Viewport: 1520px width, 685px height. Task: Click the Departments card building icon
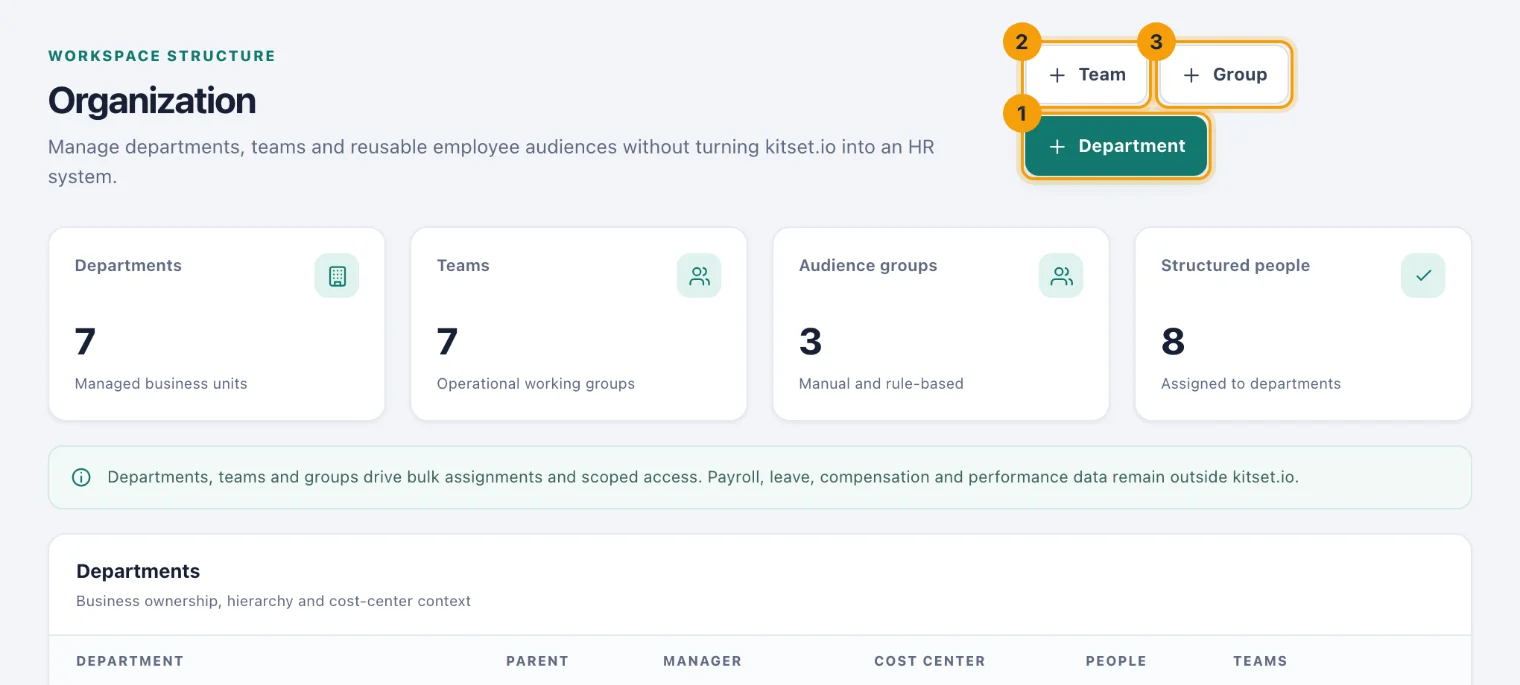coord(337,276)
